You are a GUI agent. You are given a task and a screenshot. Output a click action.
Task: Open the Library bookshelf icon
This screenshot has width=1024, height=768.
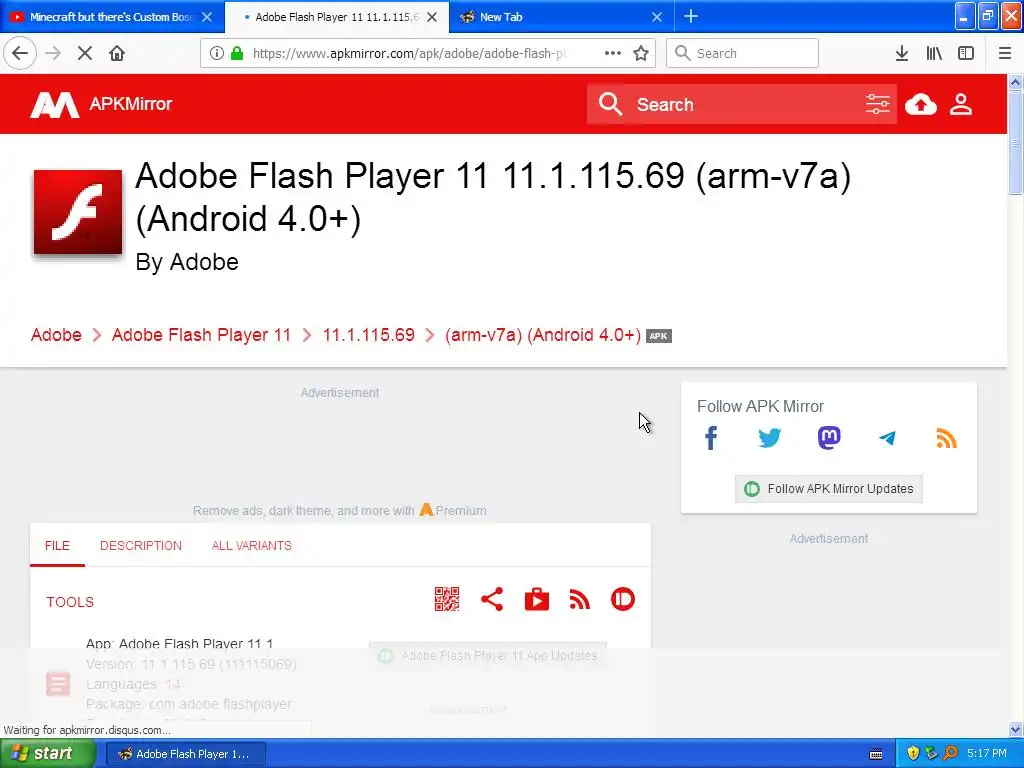pos(934,54)
